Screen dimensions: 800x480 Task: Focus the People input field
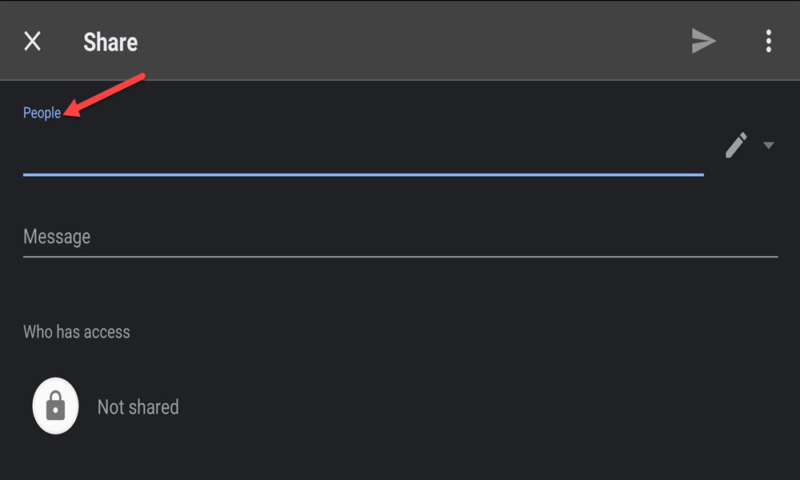360,152
